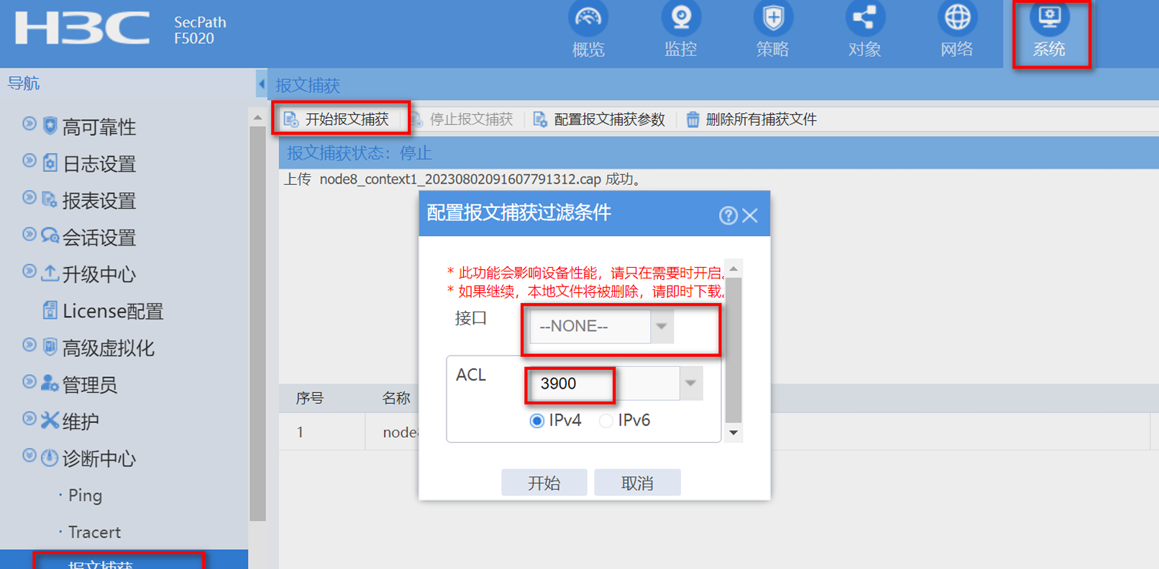Open the 概览 overview icon

click(x=588, y=19)
